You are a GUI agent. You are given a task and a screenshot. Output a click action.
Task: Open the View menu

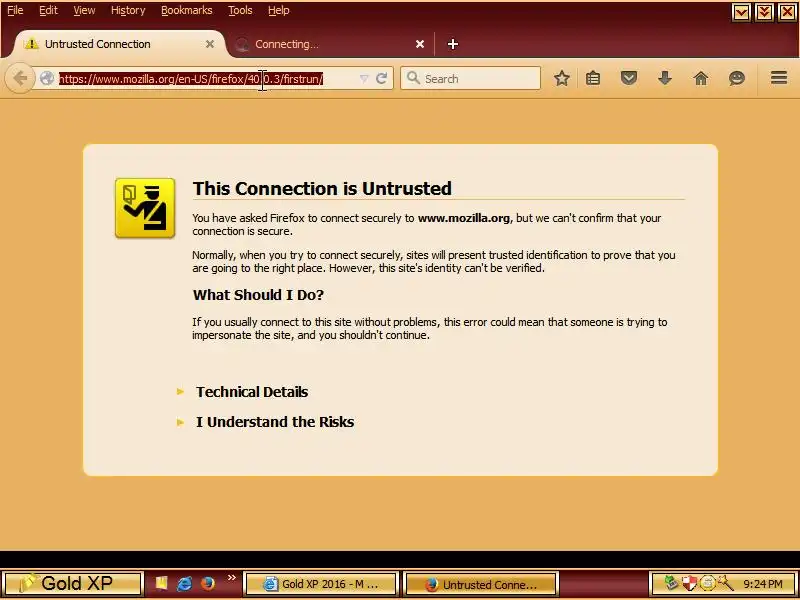click(84, 10)
